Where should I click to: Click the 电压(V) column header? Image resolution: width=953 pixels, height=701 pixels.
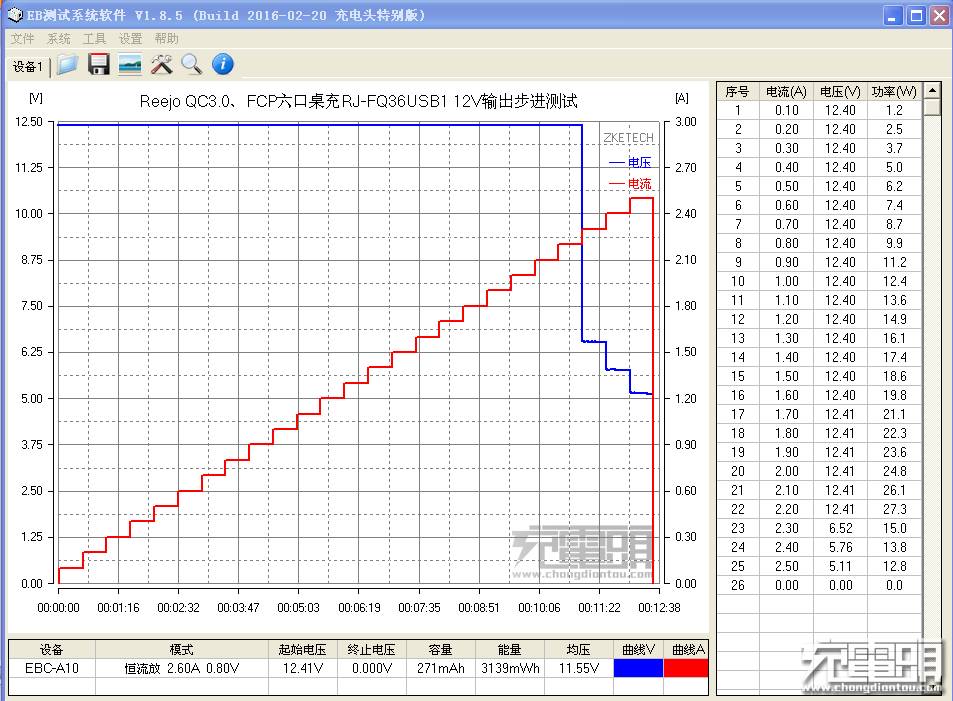click(840, 91)
